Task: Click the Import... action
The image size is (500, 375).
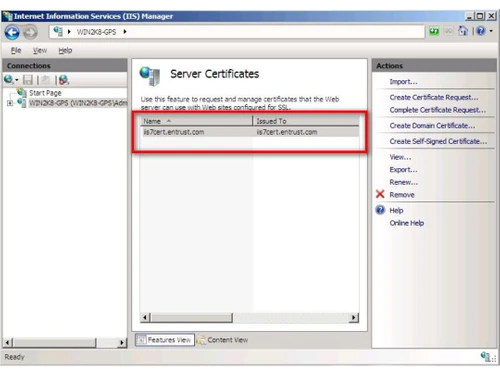Action: [403, 82]
